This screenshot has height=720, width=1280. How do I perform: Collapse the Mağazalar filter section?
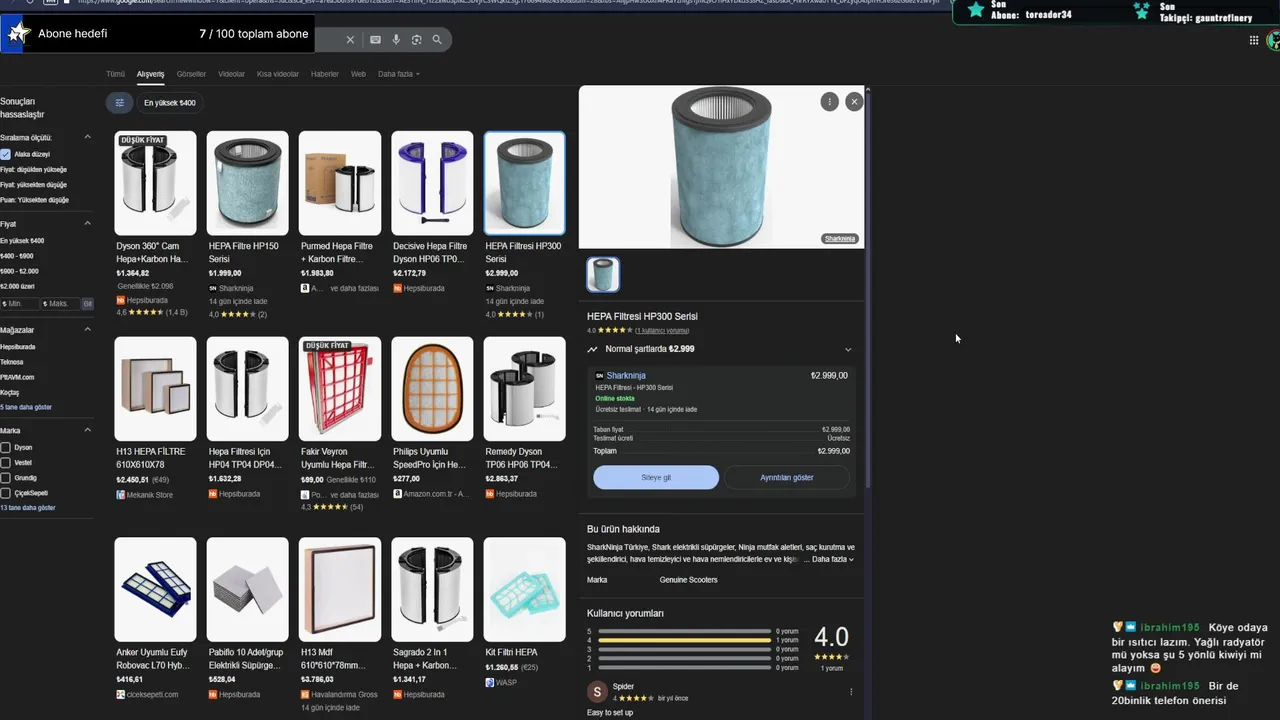pyautogui.click(x=87, y=329)
